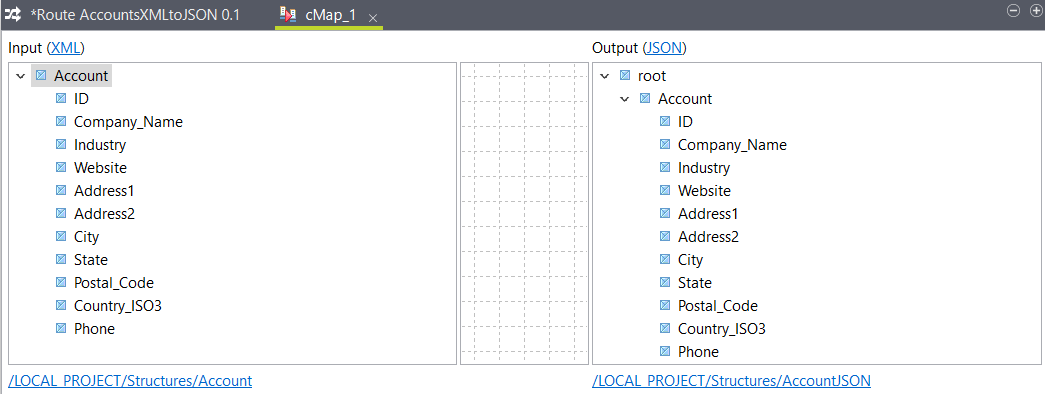
Task: Select the output Account label under root
Action: click(x=685, y=99)
